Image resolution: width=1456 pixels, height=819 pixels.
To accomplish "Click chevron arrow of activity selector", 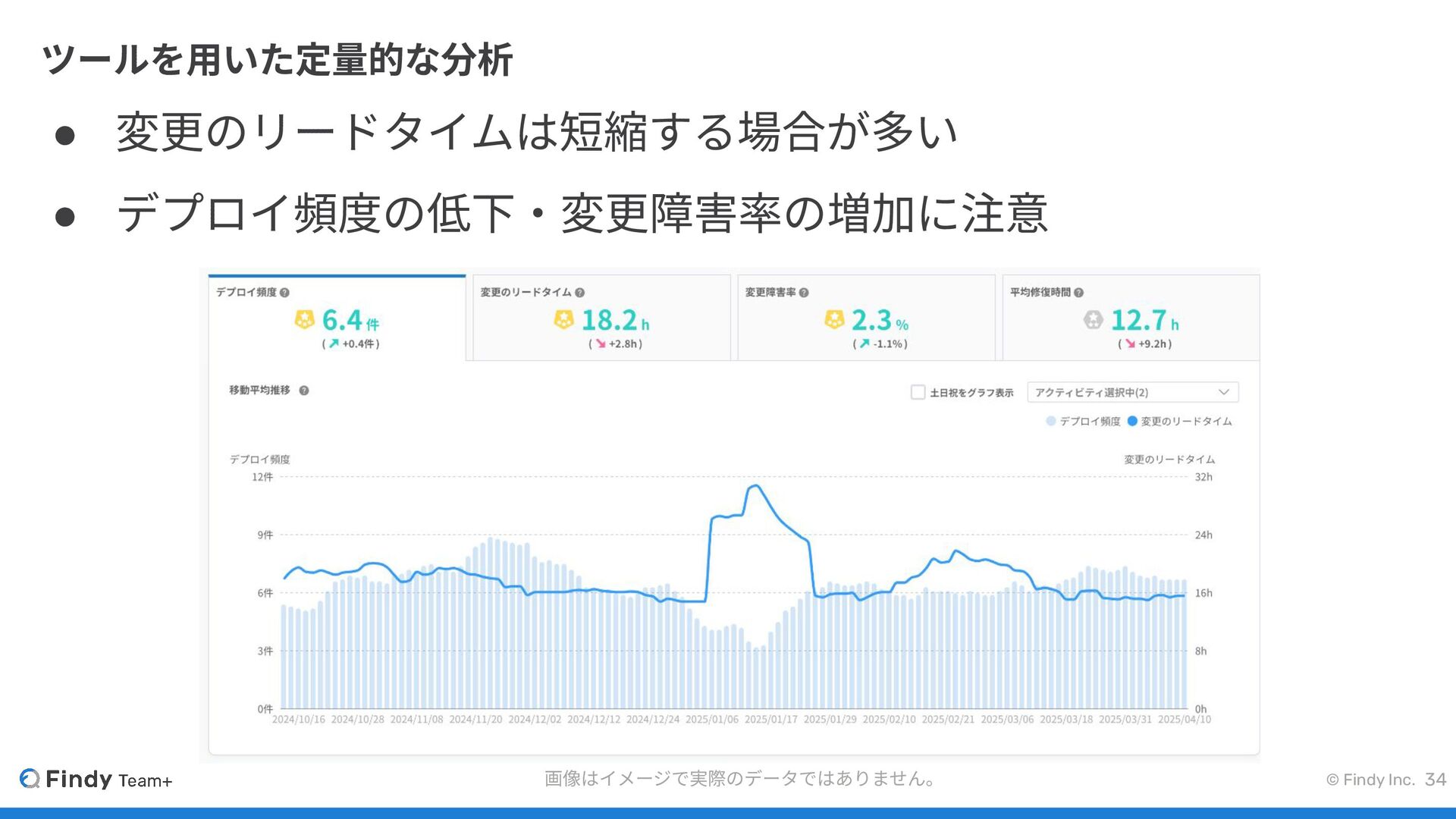I will (x=1223, y=392).
